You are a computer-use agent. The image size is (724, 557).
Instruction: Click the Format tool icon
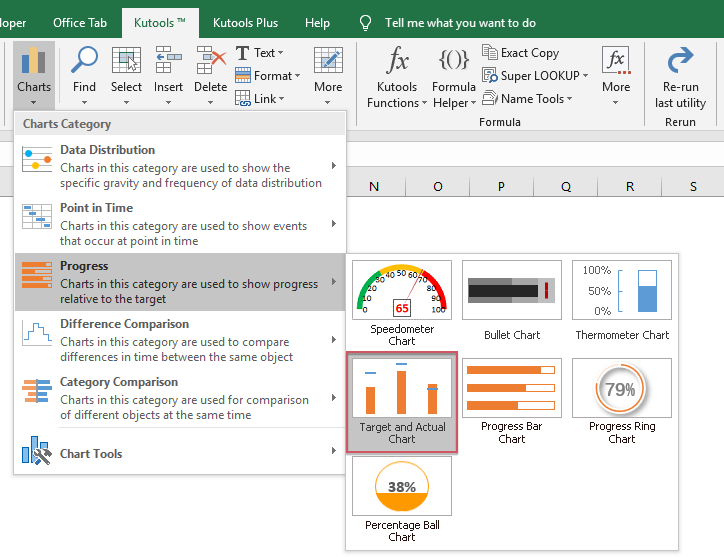[x=243, y=75]
